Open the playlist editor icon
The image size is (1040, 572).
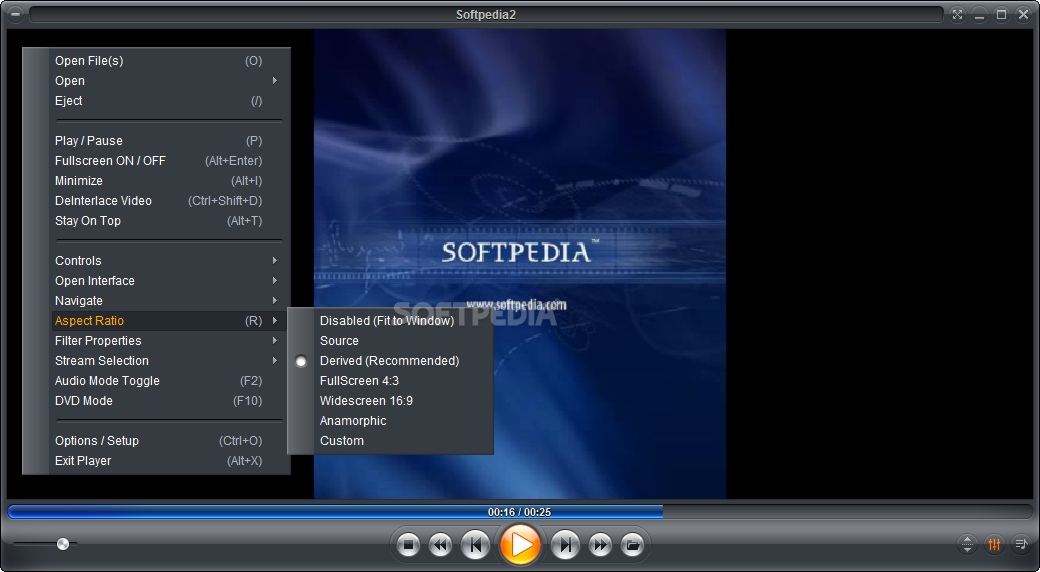(1021, 545)
